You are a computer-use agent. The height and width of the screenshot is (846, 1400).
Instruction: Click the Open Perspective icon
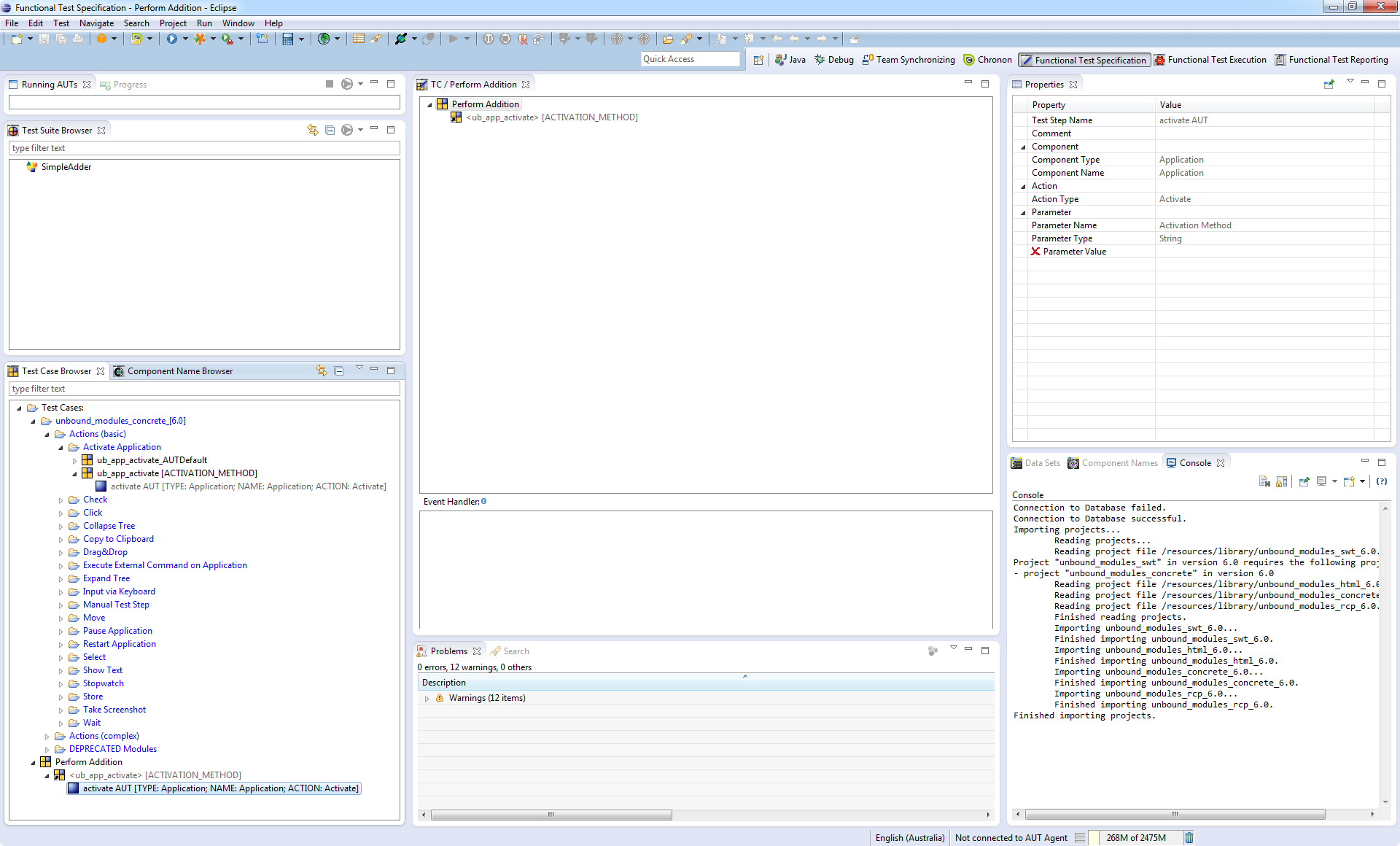pyautogui.click(x=758, y=60)
